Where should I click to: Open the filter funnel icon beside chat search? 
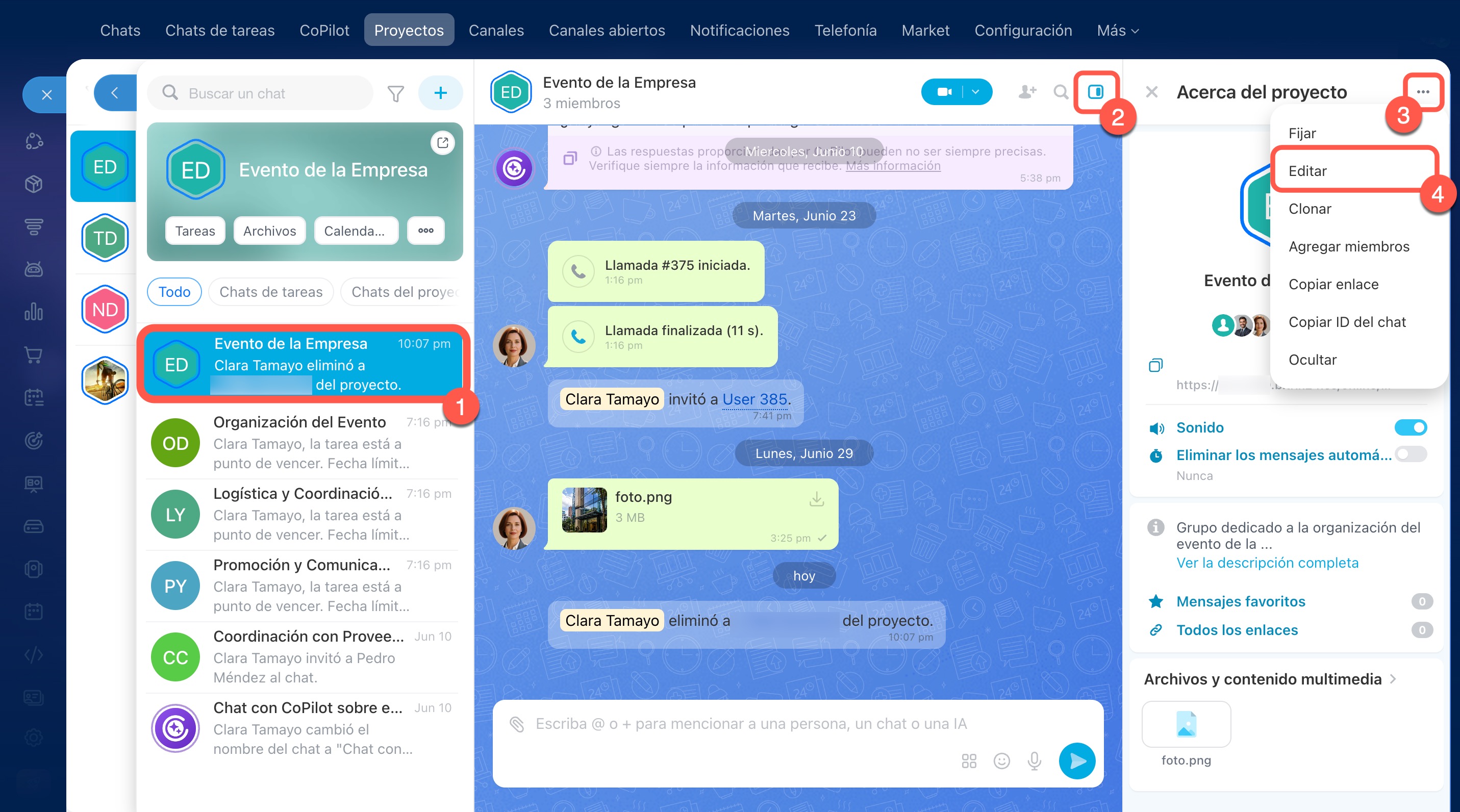395,93
